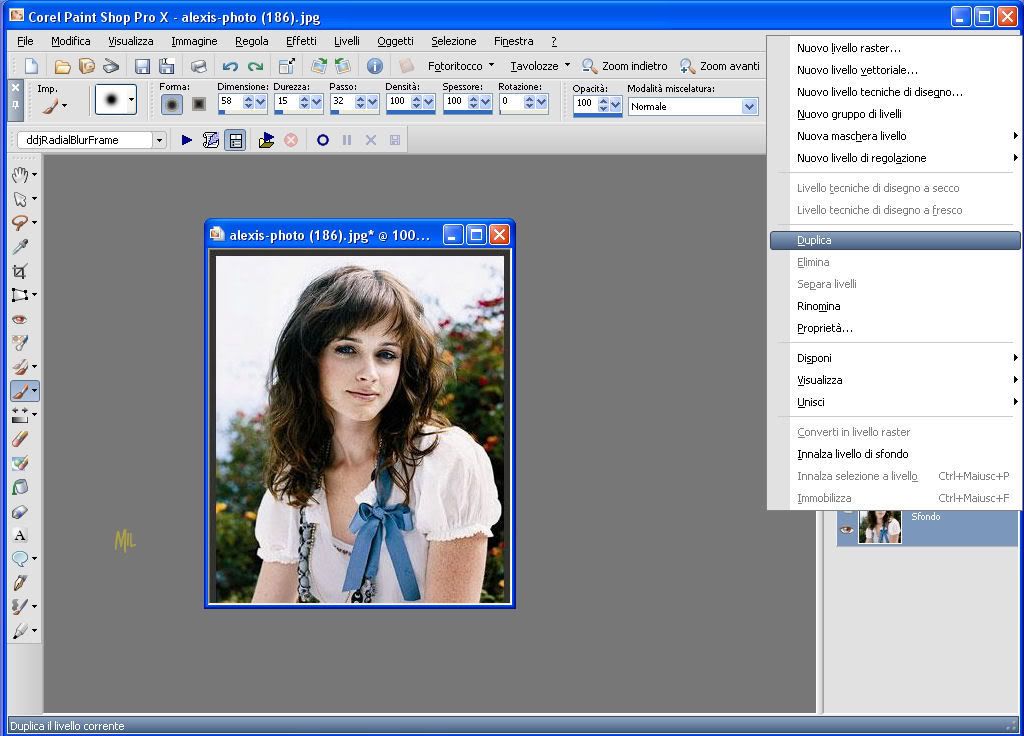This screenshot has height=736, width=1024.
Task: Open the Imp. presets dropdown
Action: pyautogui.click(x=64, y=105)
